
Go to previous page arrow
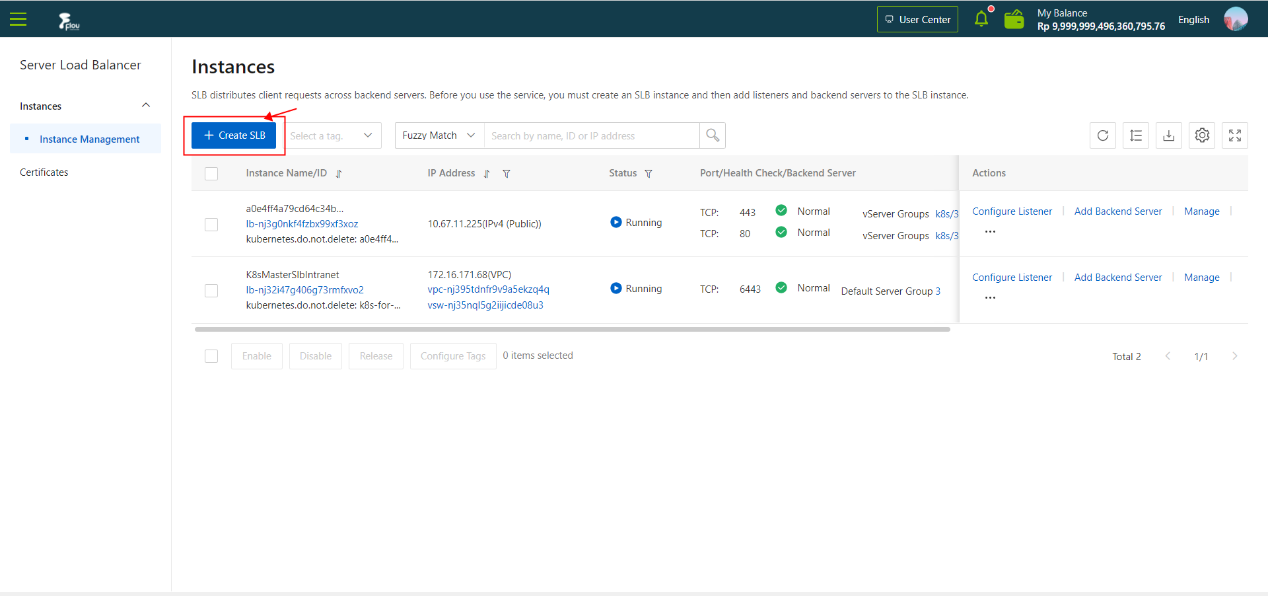point(1167,356)
